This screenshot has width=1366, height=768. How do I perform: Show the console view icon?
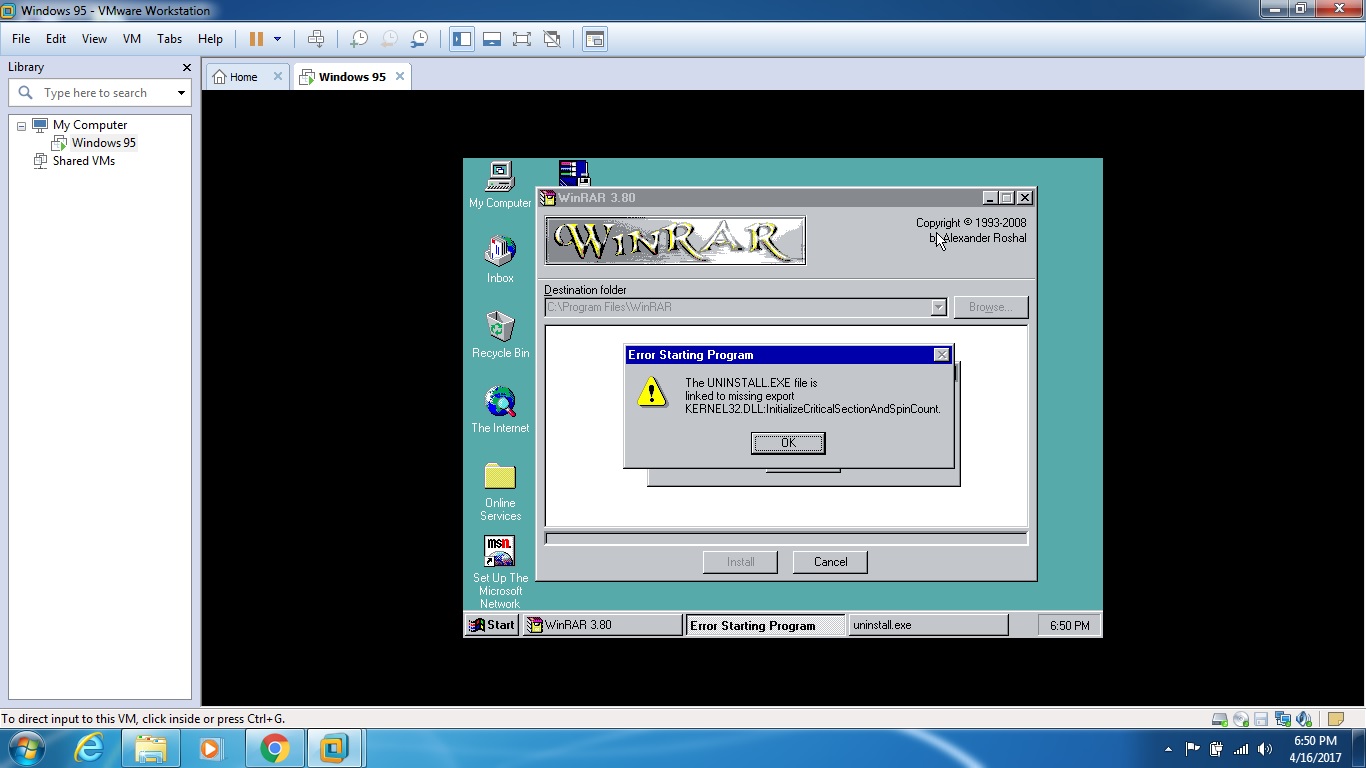595,39
